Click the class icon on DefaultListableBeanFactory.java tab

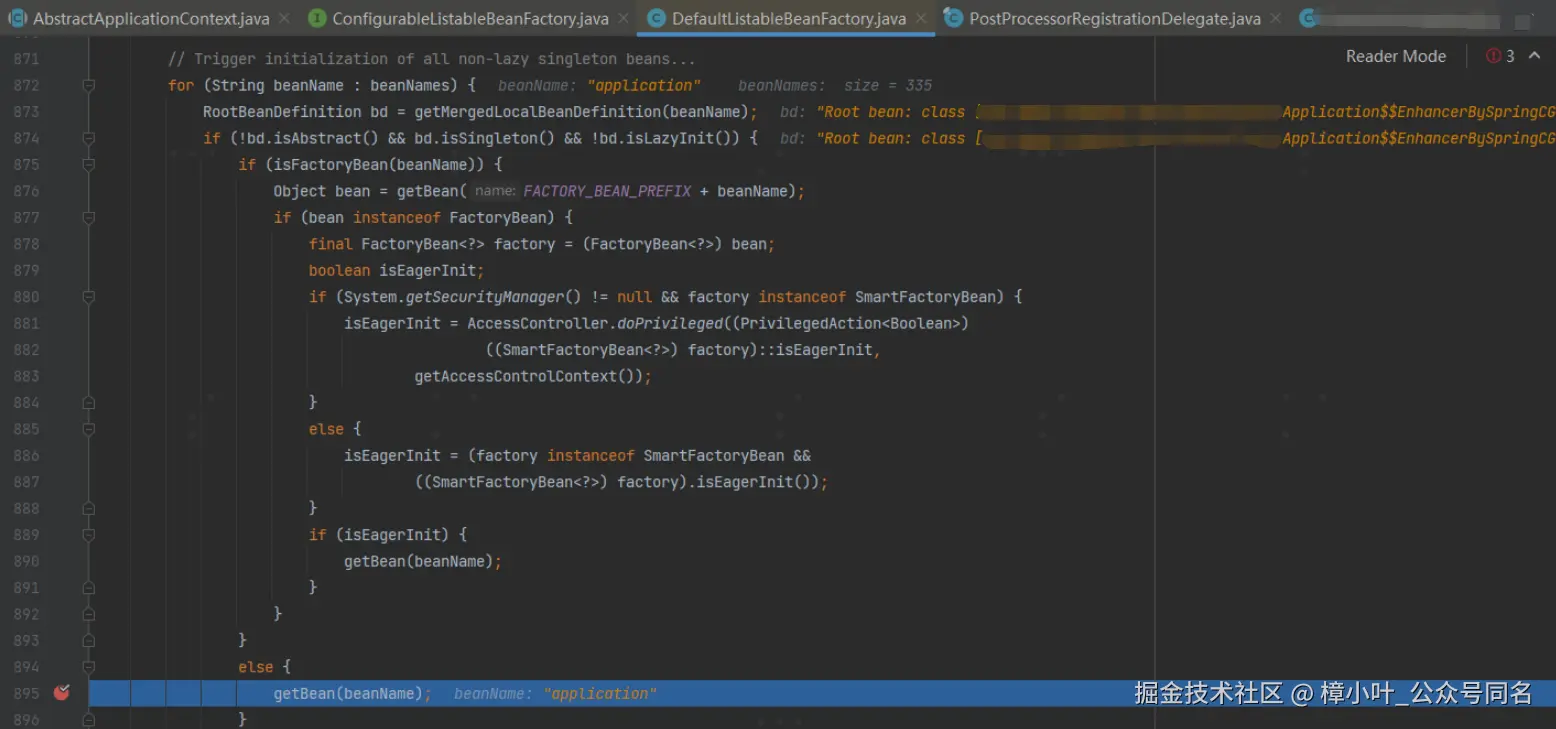[x=656, y=18]
